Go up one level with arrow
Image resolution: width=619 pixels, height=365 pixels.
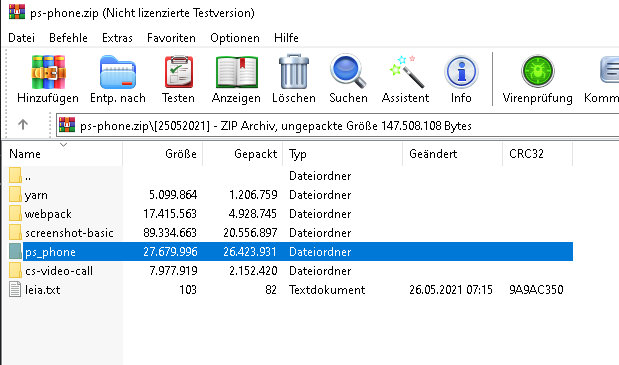point(23,125)
